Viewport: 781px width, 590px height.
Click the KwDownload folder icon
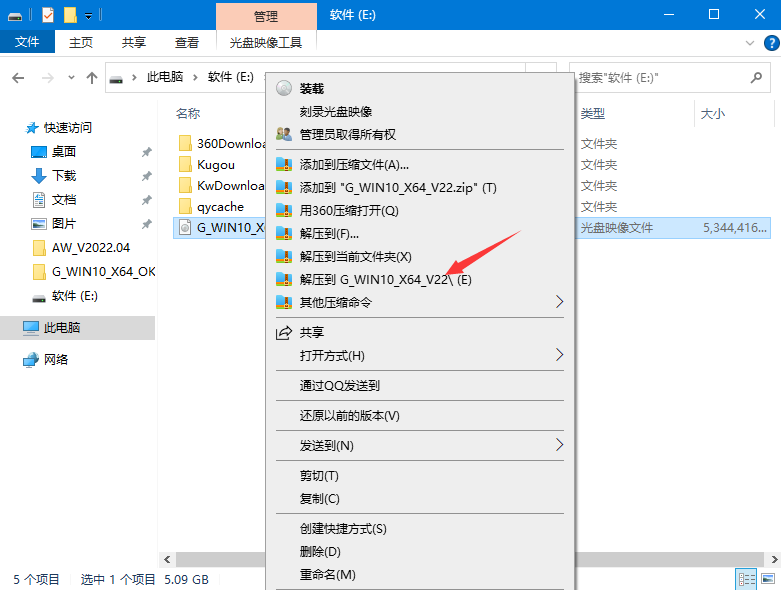click(185, 185)
